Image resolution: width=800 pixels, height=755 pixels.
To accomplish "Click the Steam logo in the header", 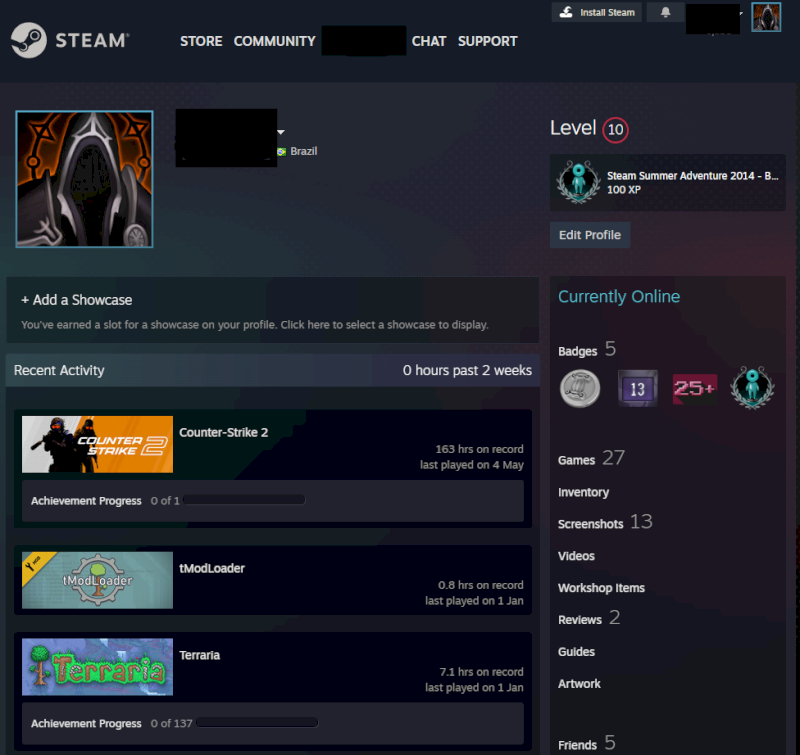I will [x=70, y=40].
